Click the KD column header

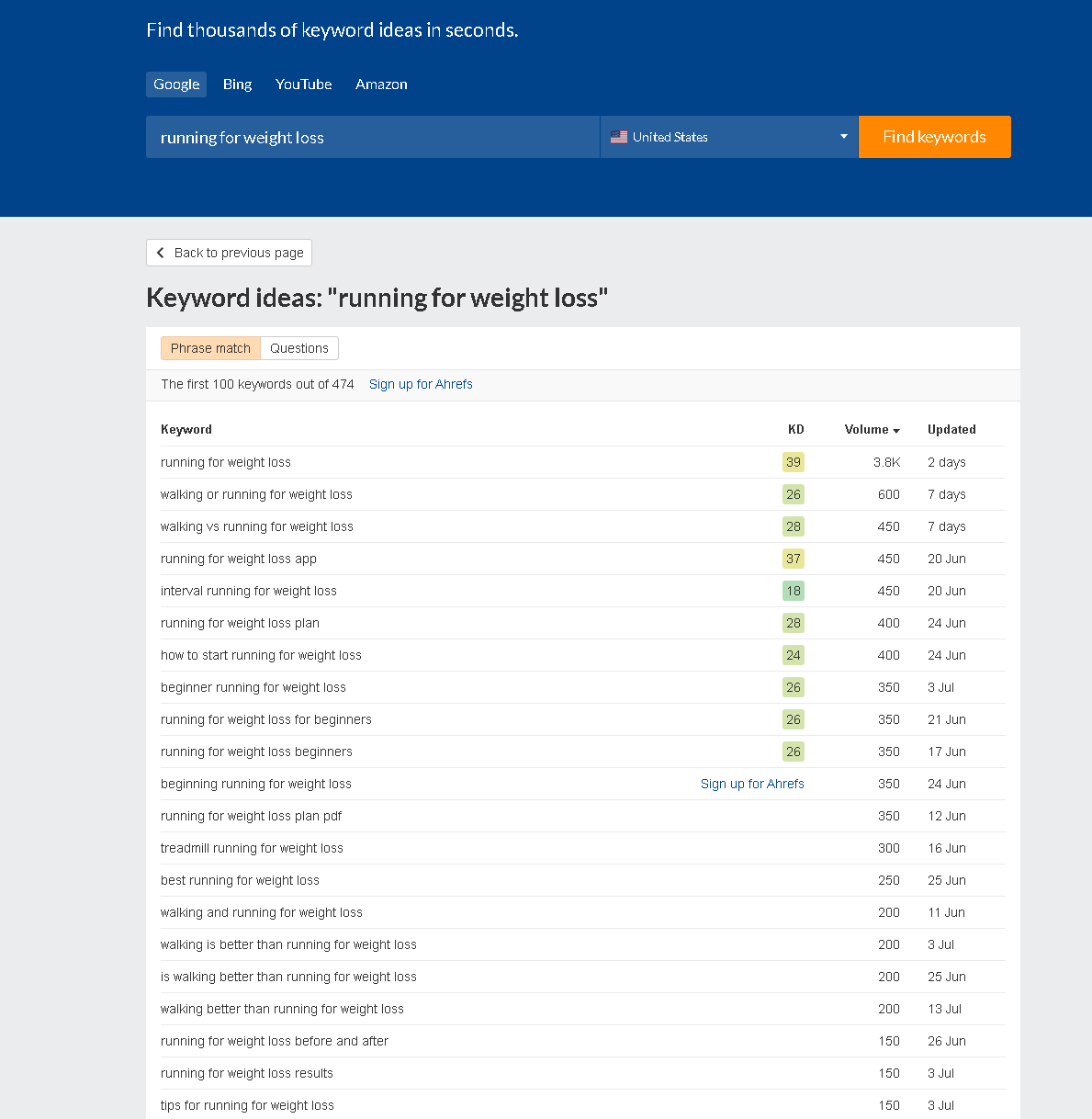coord(796,429)
